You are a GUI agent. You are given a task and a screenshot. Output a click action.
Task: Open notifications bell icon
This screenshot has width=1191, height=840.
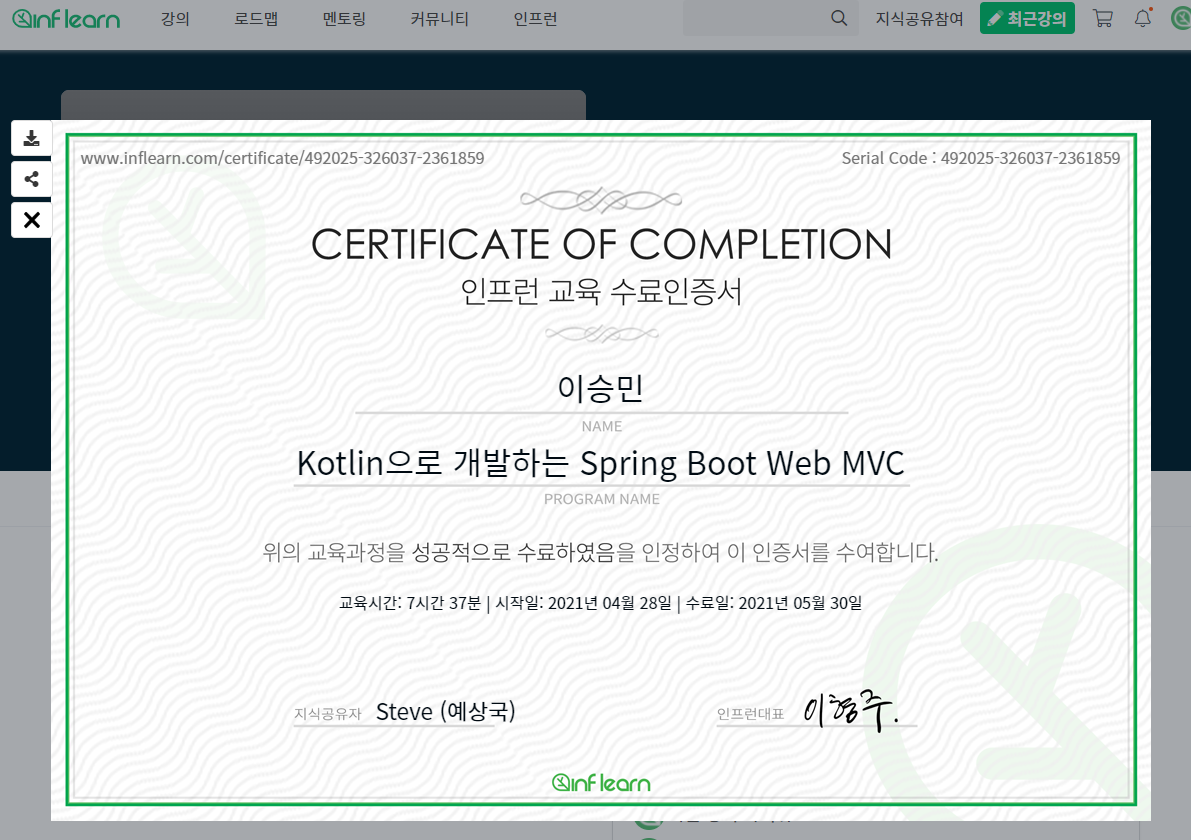click(x=1143, y=18)
